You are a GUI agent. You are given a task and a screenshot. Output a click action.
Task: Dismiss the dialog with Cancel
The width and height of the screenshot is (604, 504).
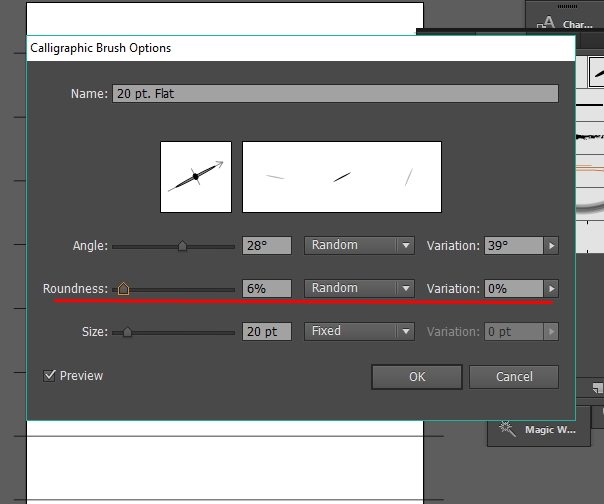click(514, 377)
